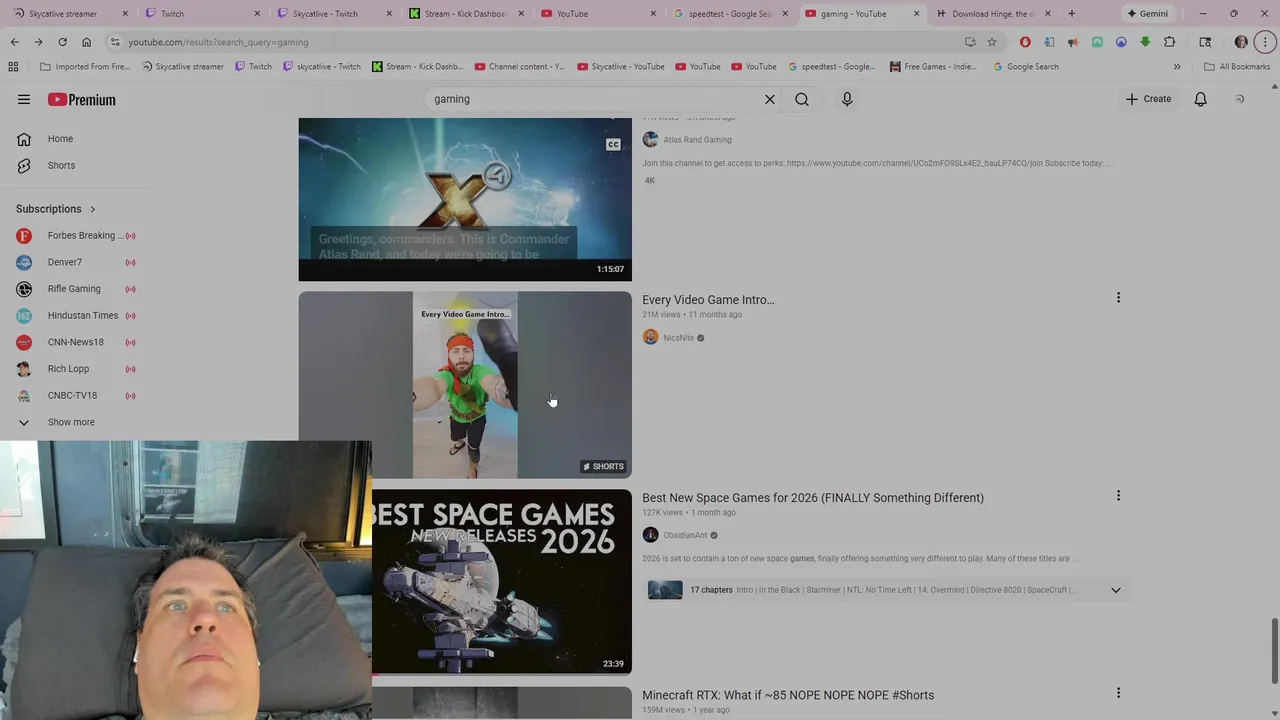Open the All Bookmarks folder
Viewport: 1280px width, 720px height.
coord(1237,67)
